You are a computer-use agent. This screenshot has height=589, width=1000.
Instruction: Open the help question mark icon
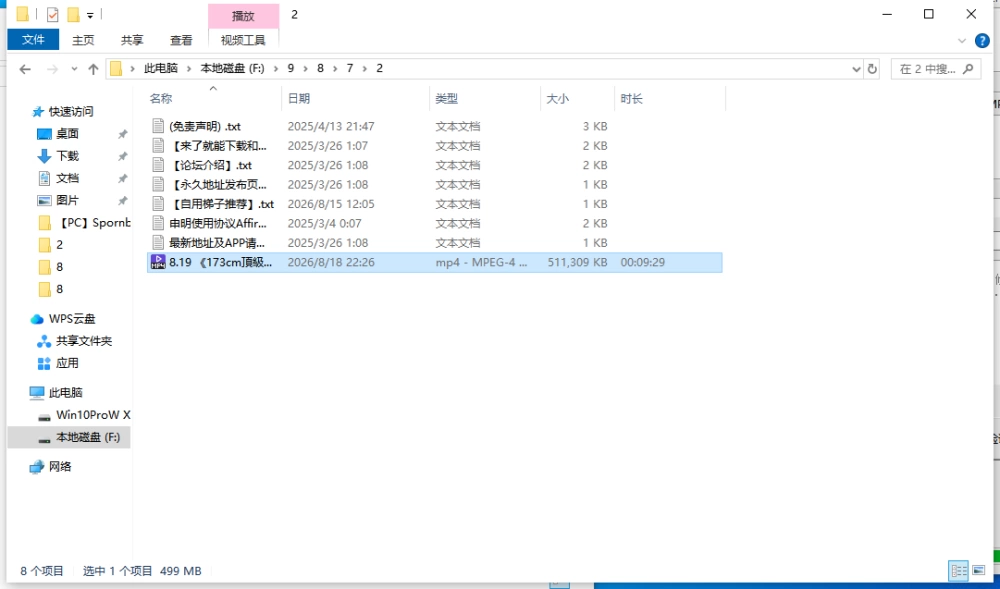click(x=982, y=41)
